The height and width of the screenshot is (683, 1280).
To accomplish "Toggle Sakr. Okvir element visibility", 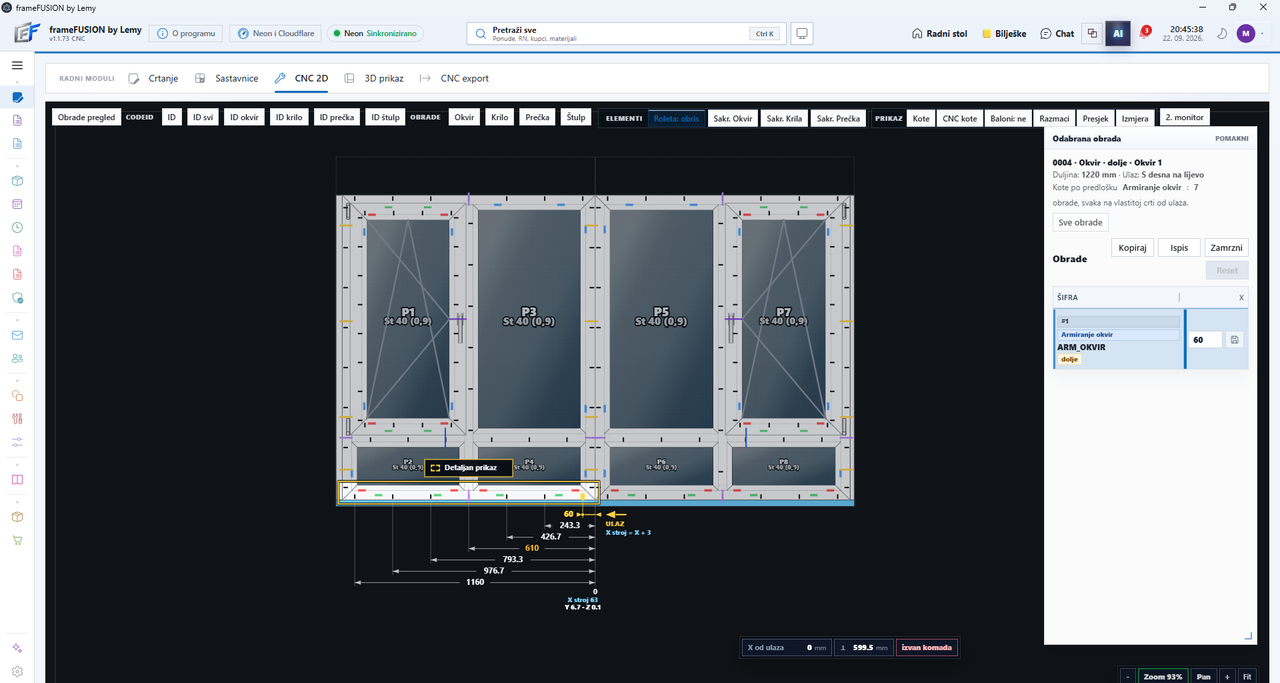I will point(732,118).
